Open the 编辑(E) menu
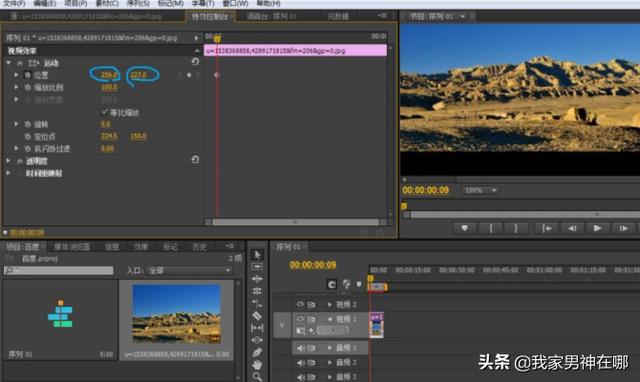 [x=45, y=3]
